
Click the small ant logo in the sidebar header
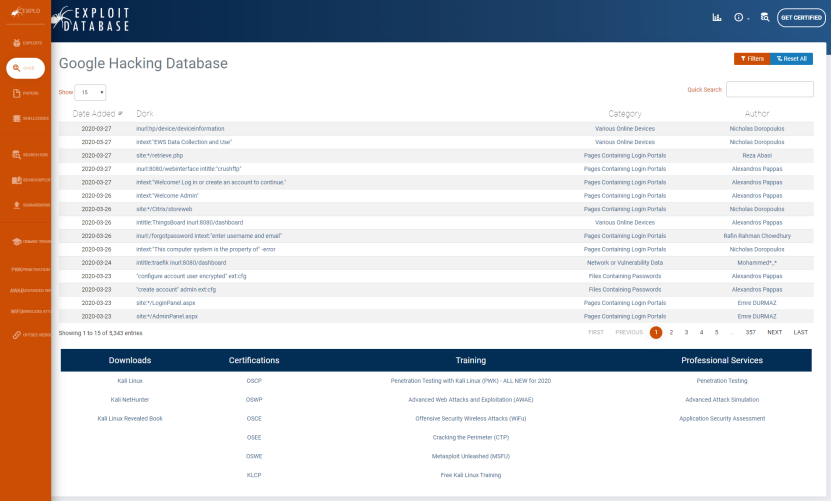pos(25,11)
